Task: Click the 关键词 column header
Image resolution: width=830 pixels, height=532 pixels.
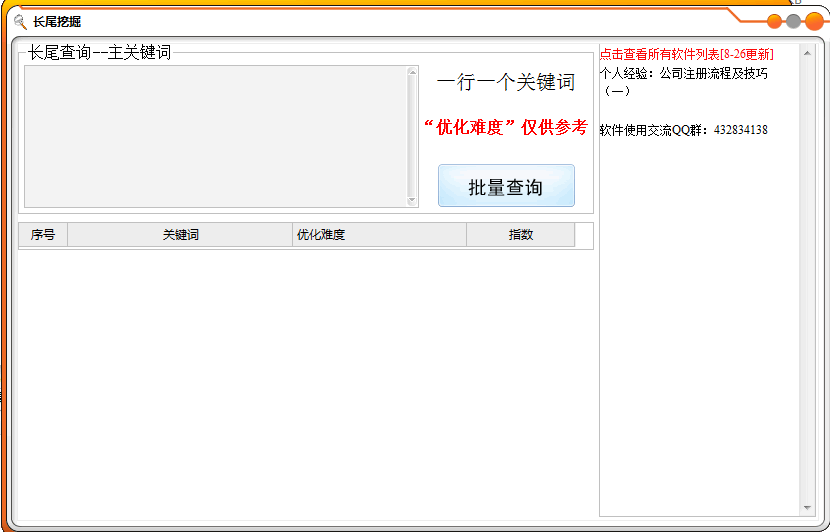Action: tap(180, 235)
